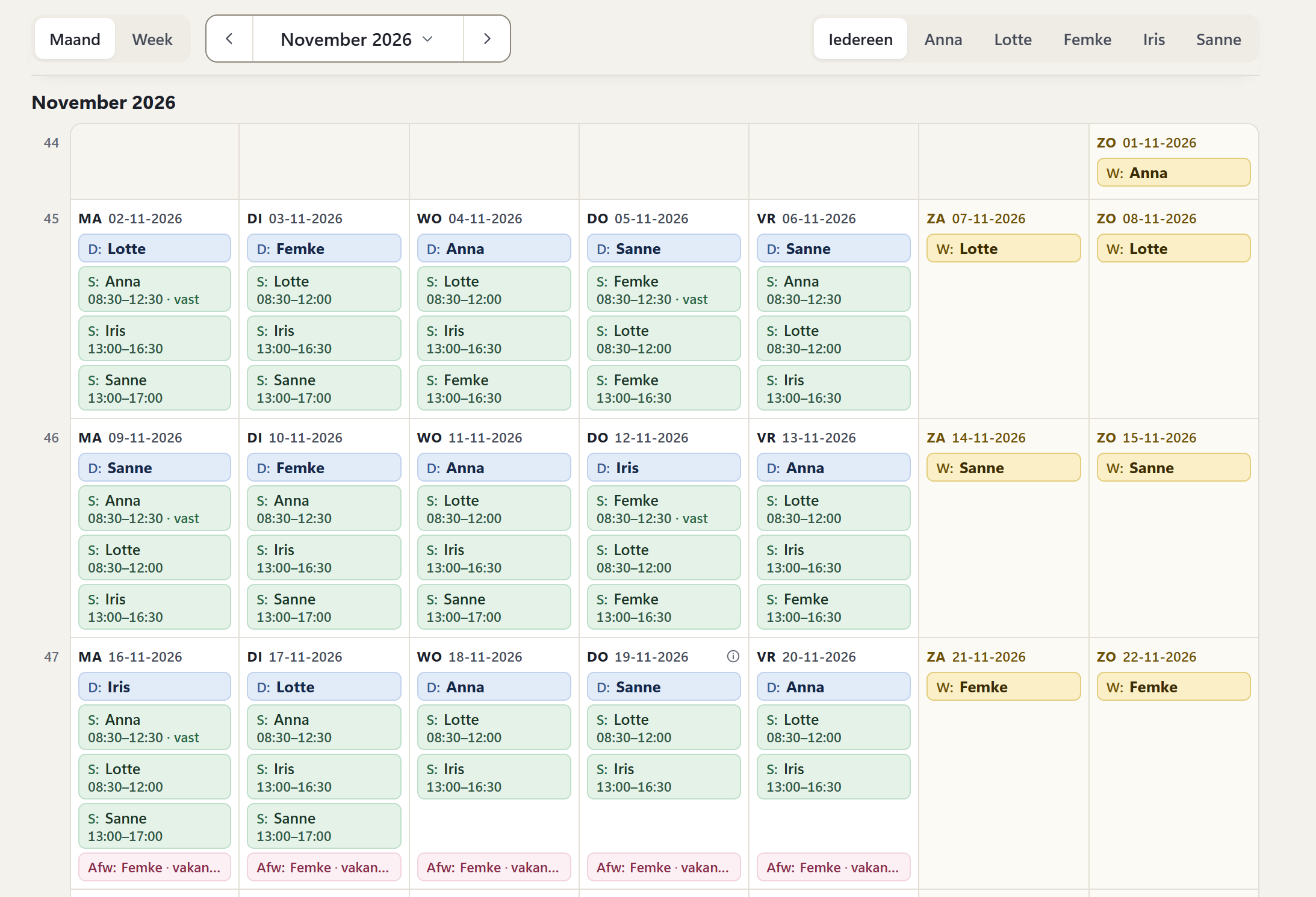Image resolution: width=1316 pixels, height=897 pixels.
Task: Open D: Femke shift on 03-11-2026
Action: tap(324, 249)
